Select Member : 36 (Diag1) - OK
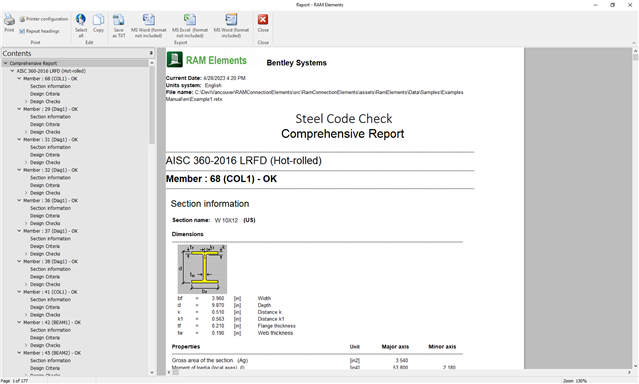Image resolution: width=639 pixels, height=384 pixels. 51,201
